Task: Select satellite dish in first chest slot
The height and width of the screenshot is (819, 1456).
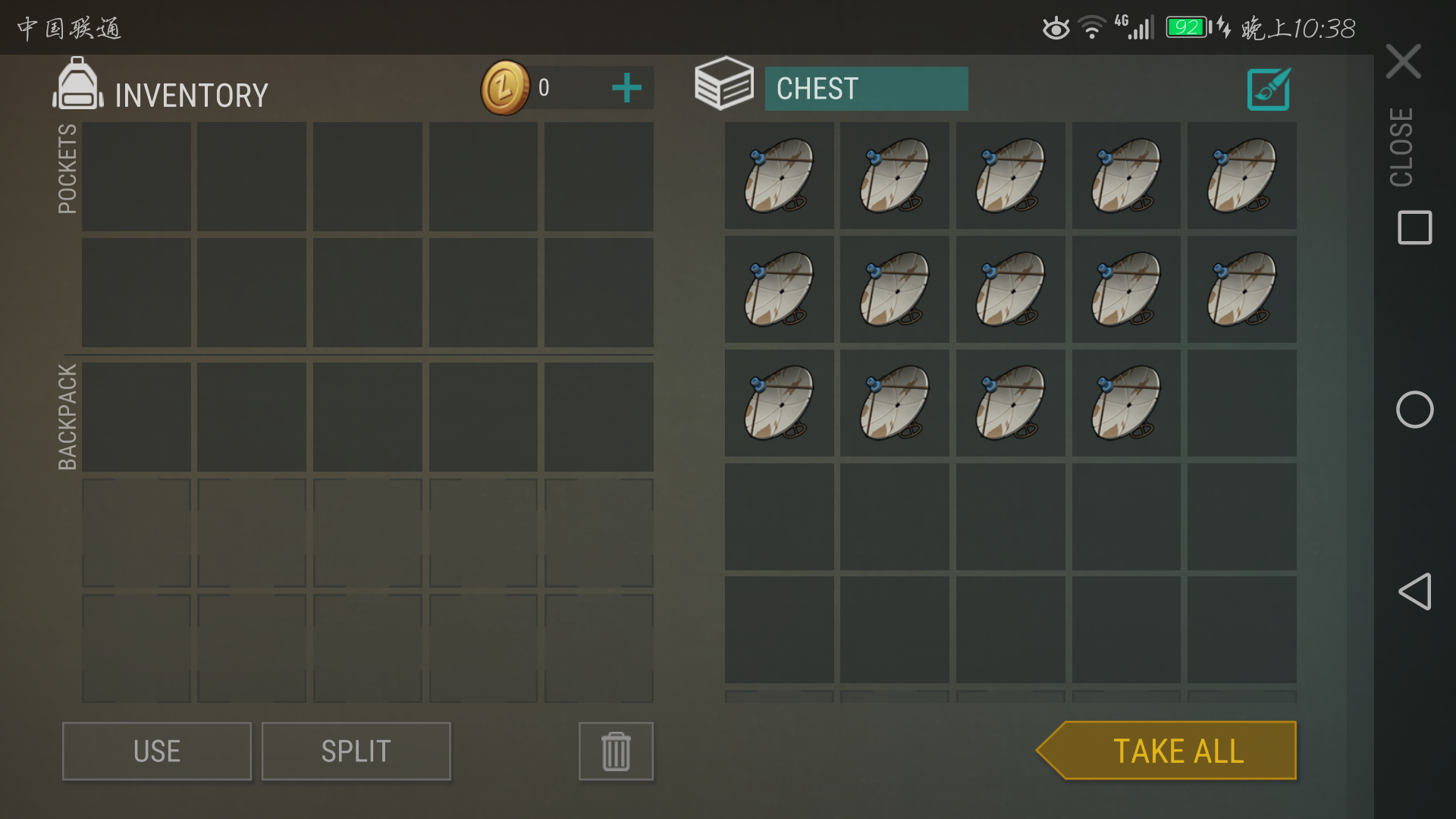Action: pyautogui.click(x=779, y=175)
